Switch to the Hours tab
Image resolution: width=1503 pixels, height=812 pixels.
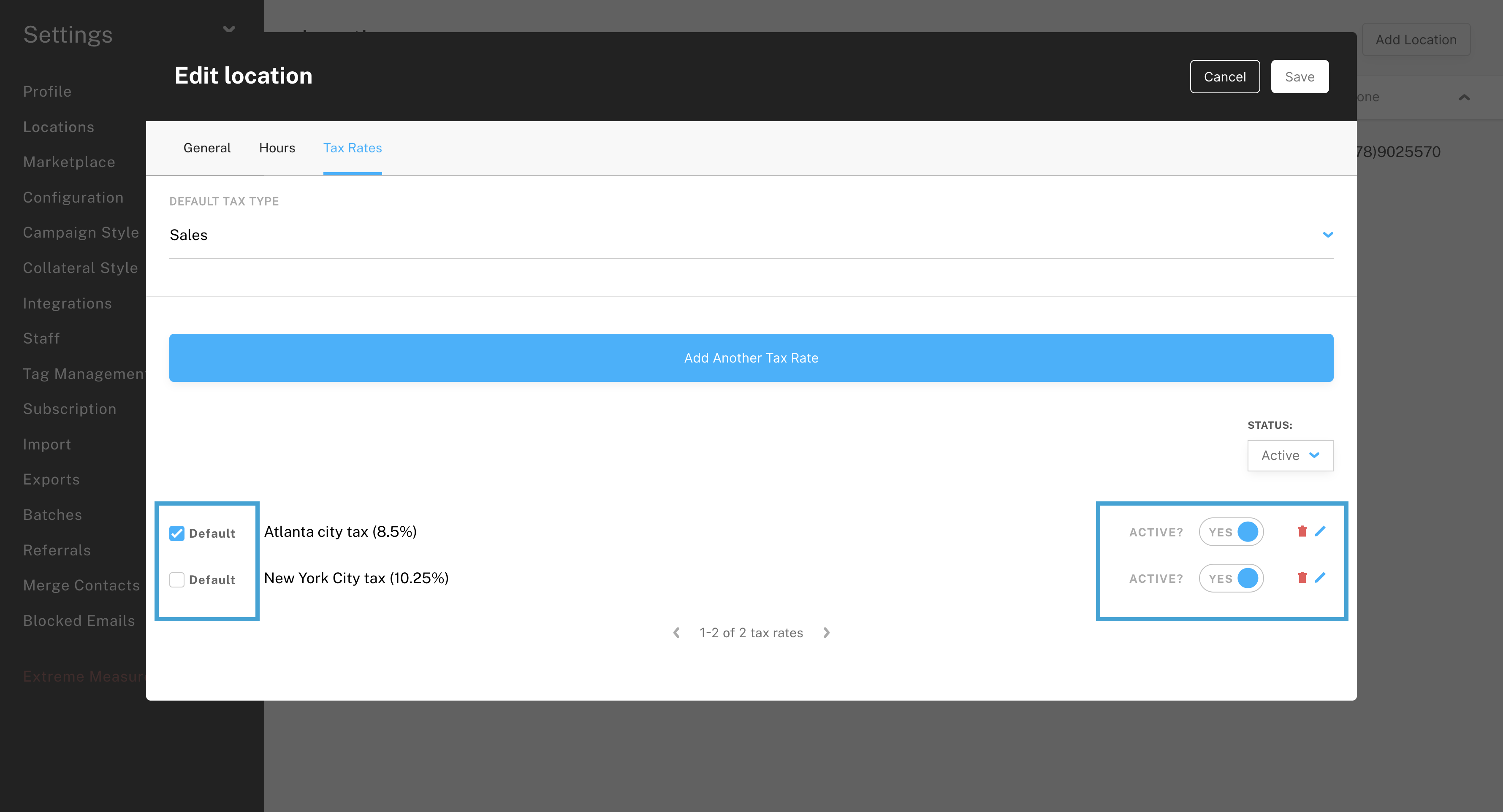coord(277,148)
